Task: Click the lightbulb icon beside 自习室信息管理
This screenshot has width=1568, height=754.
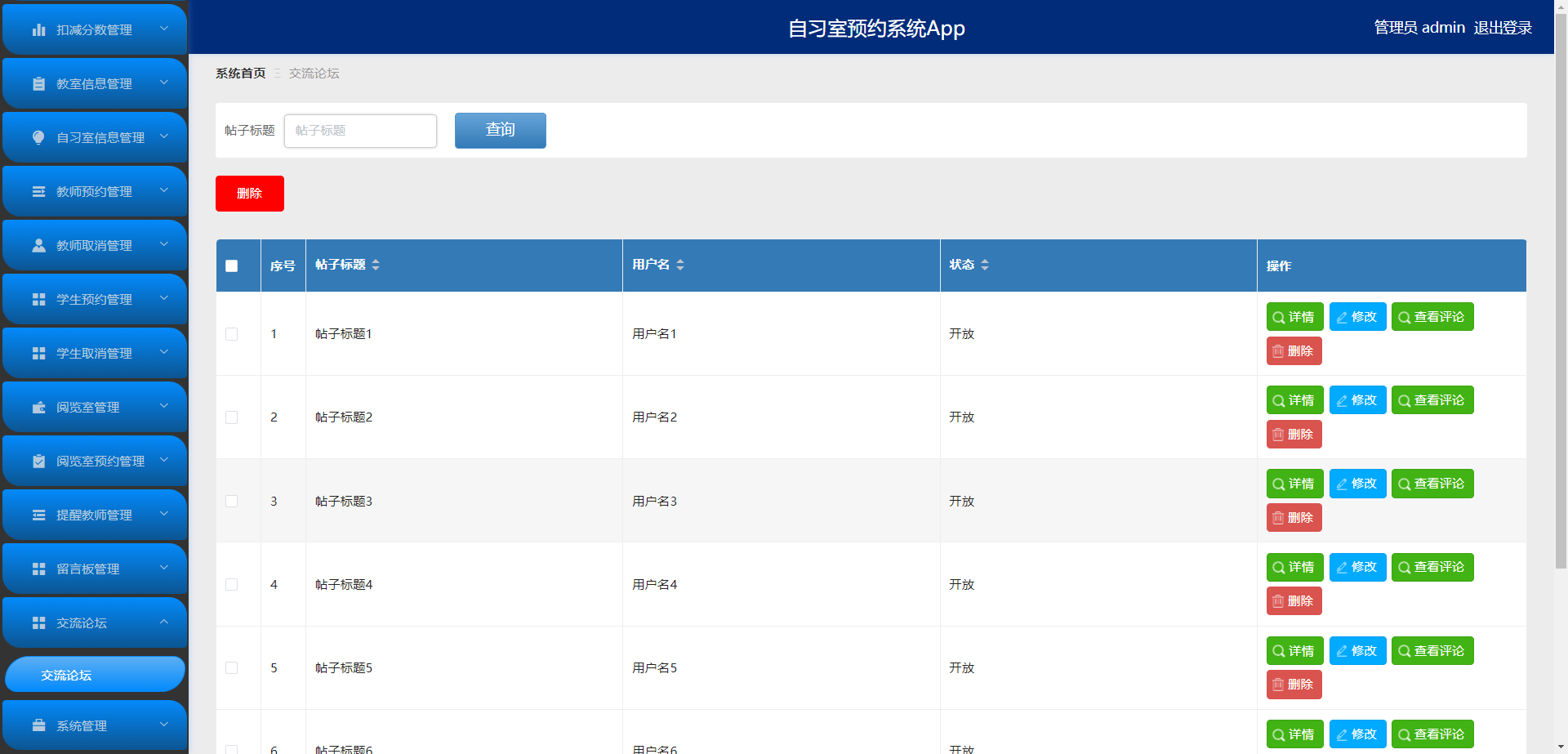Action: pyautogui.click(x=38, y=138)
